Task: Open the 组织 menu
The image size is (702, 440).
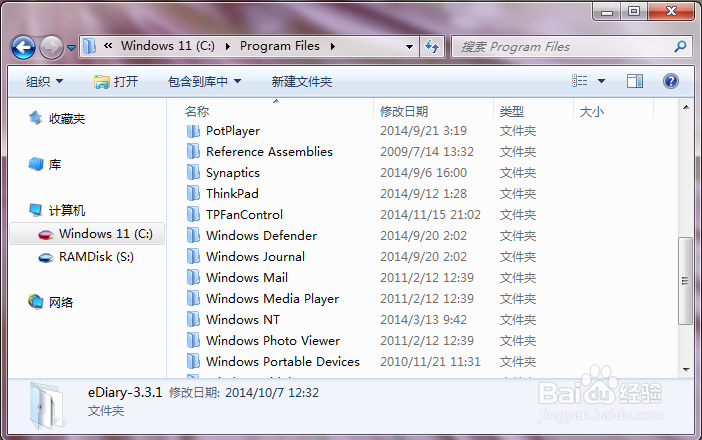Action: pyautogui.click(x=44, y=81)
